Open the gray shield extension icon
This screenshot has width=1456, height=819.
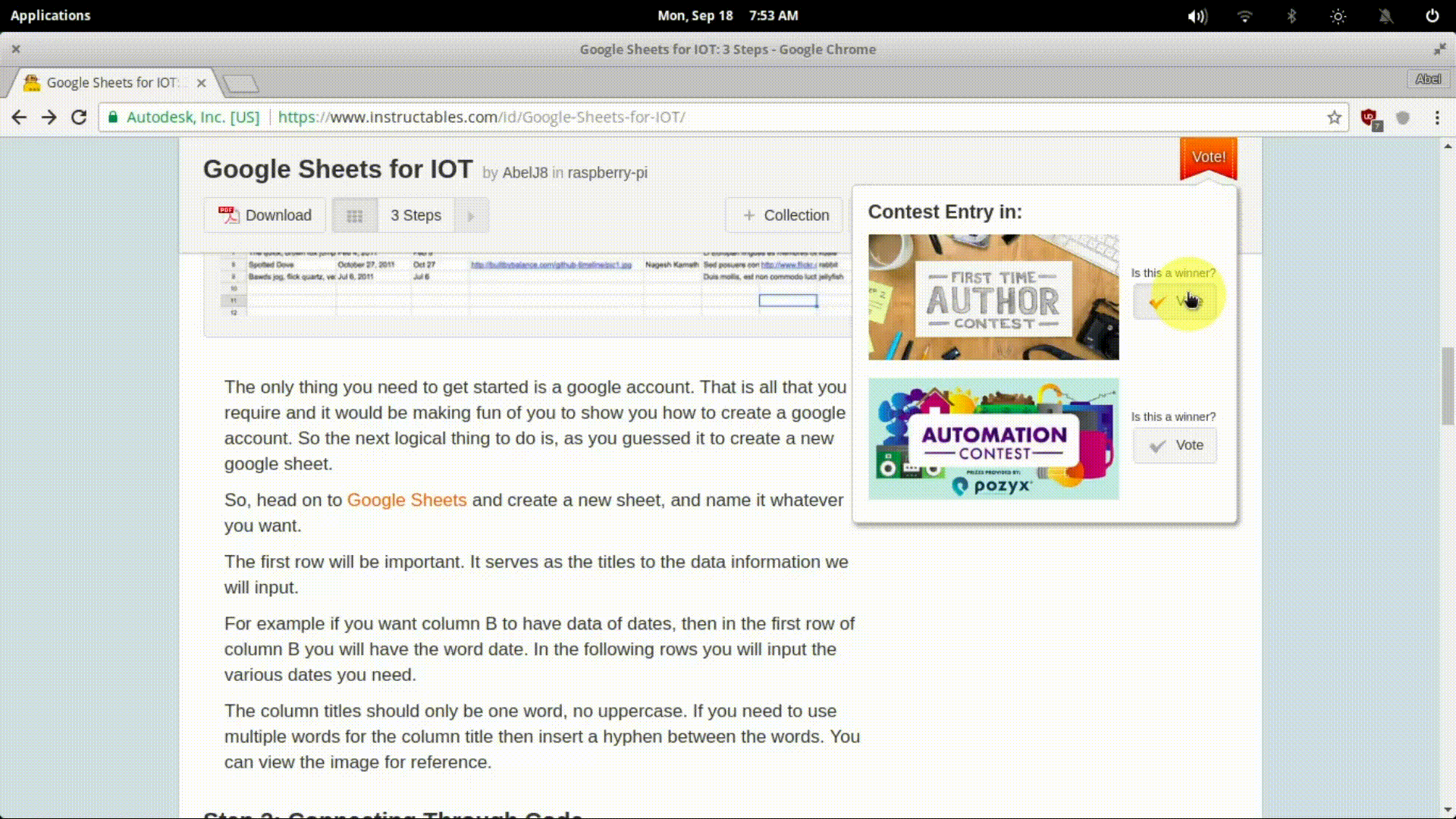tap(1403, 118)
